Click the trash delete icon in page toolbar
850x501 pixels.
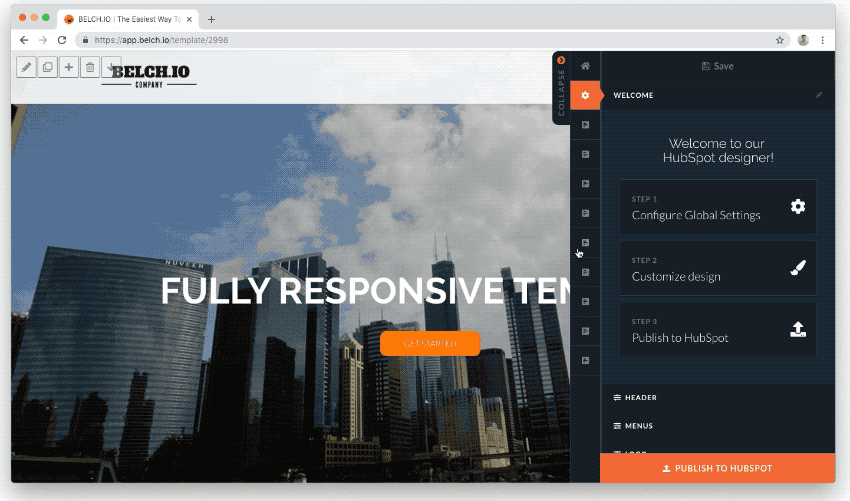coord(90,67)
